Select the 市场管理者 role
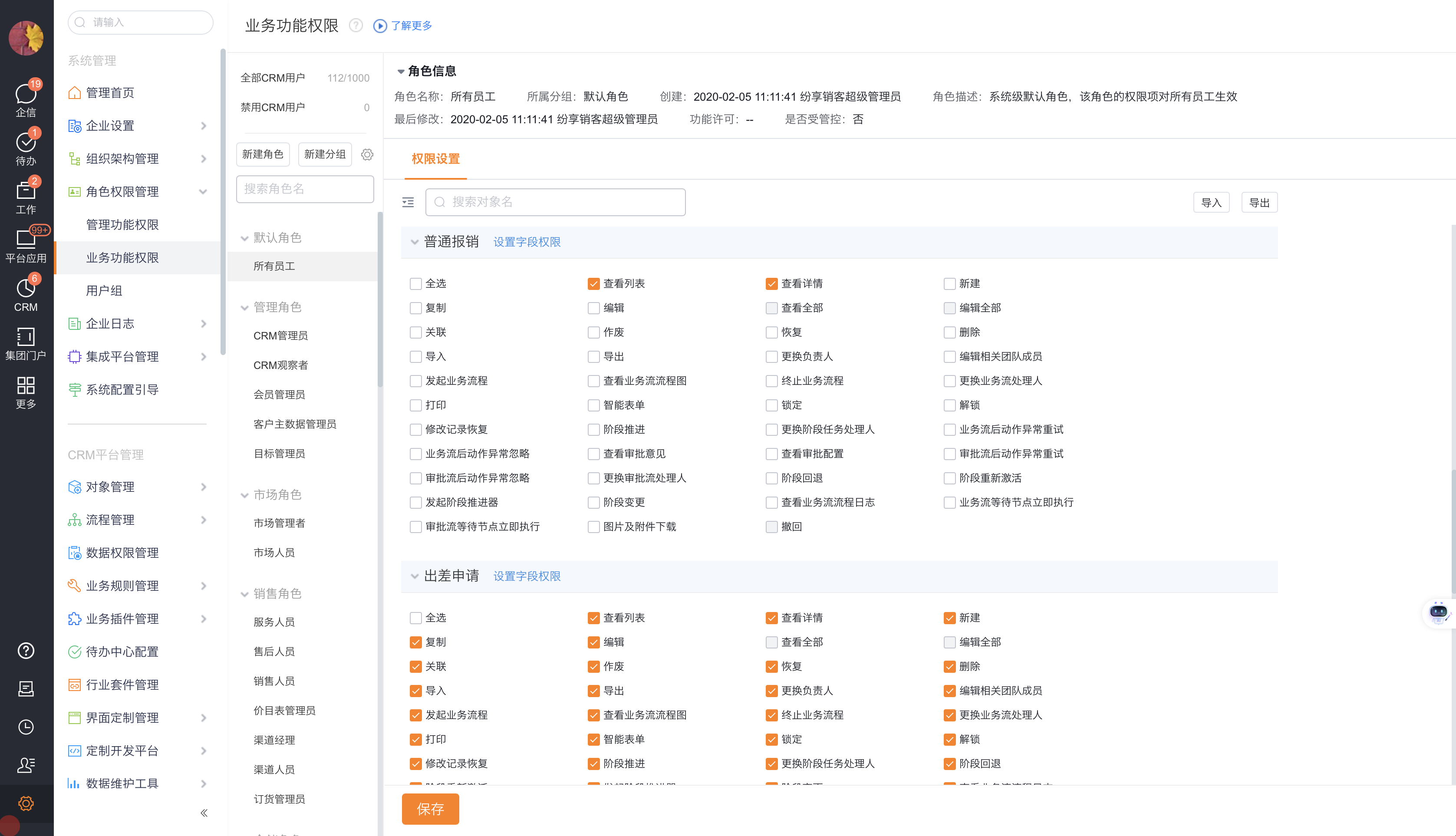 coord(280,523)
